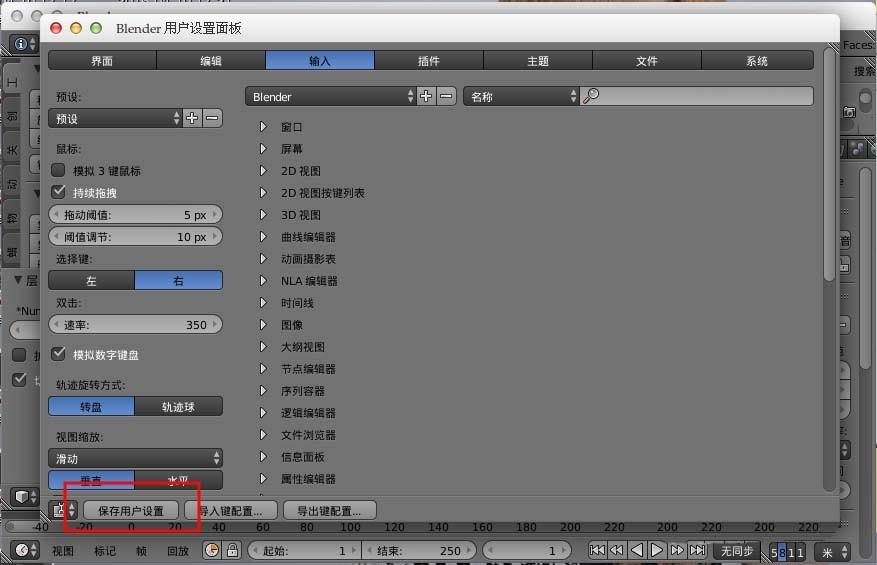Play animation forward in timeline
877x565 pixels.
click(657, 550)
